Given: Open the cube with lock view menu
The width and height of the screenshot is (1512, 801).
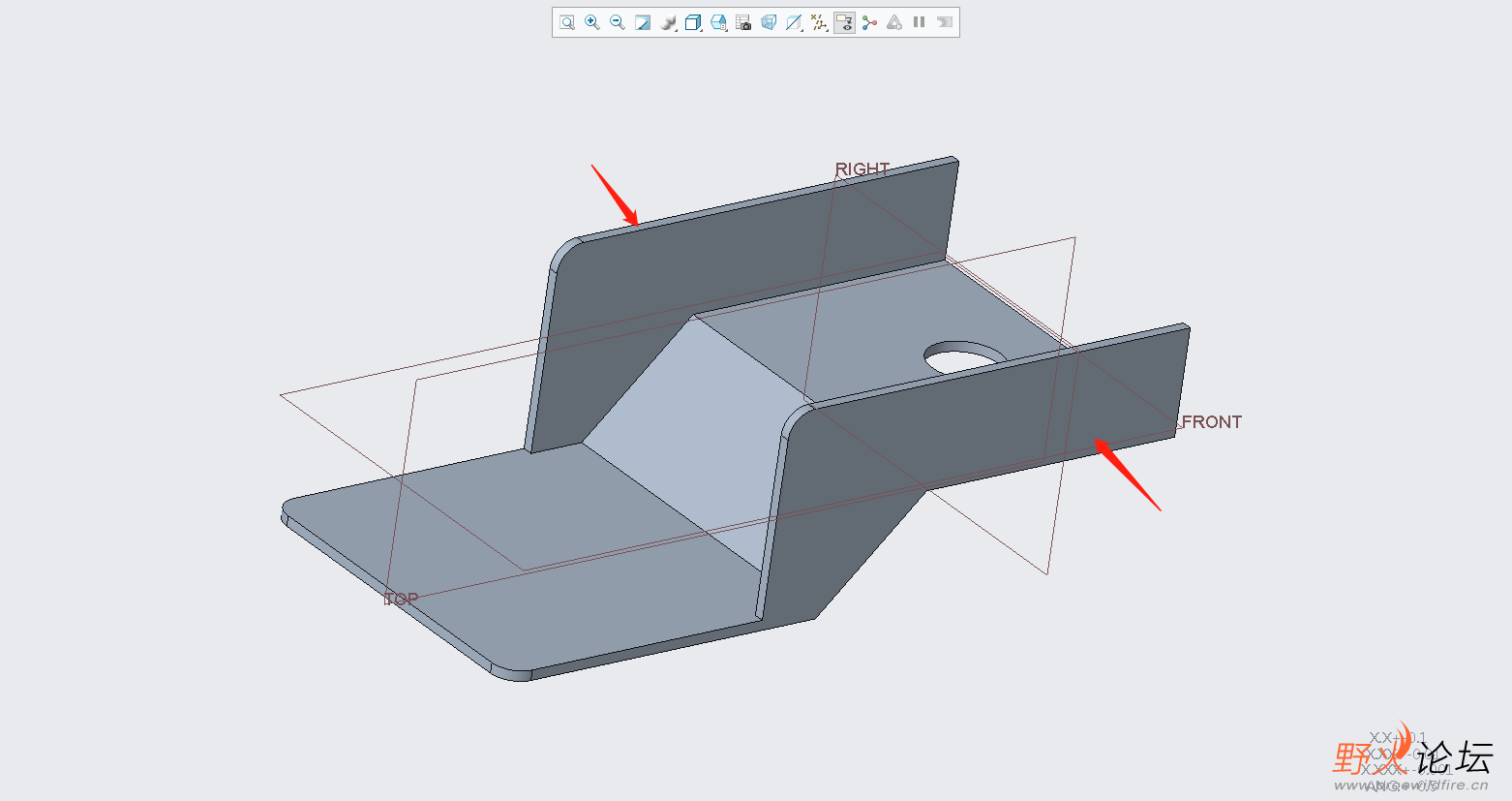Looking at the screenshot, I should click(x=718, y=22).
